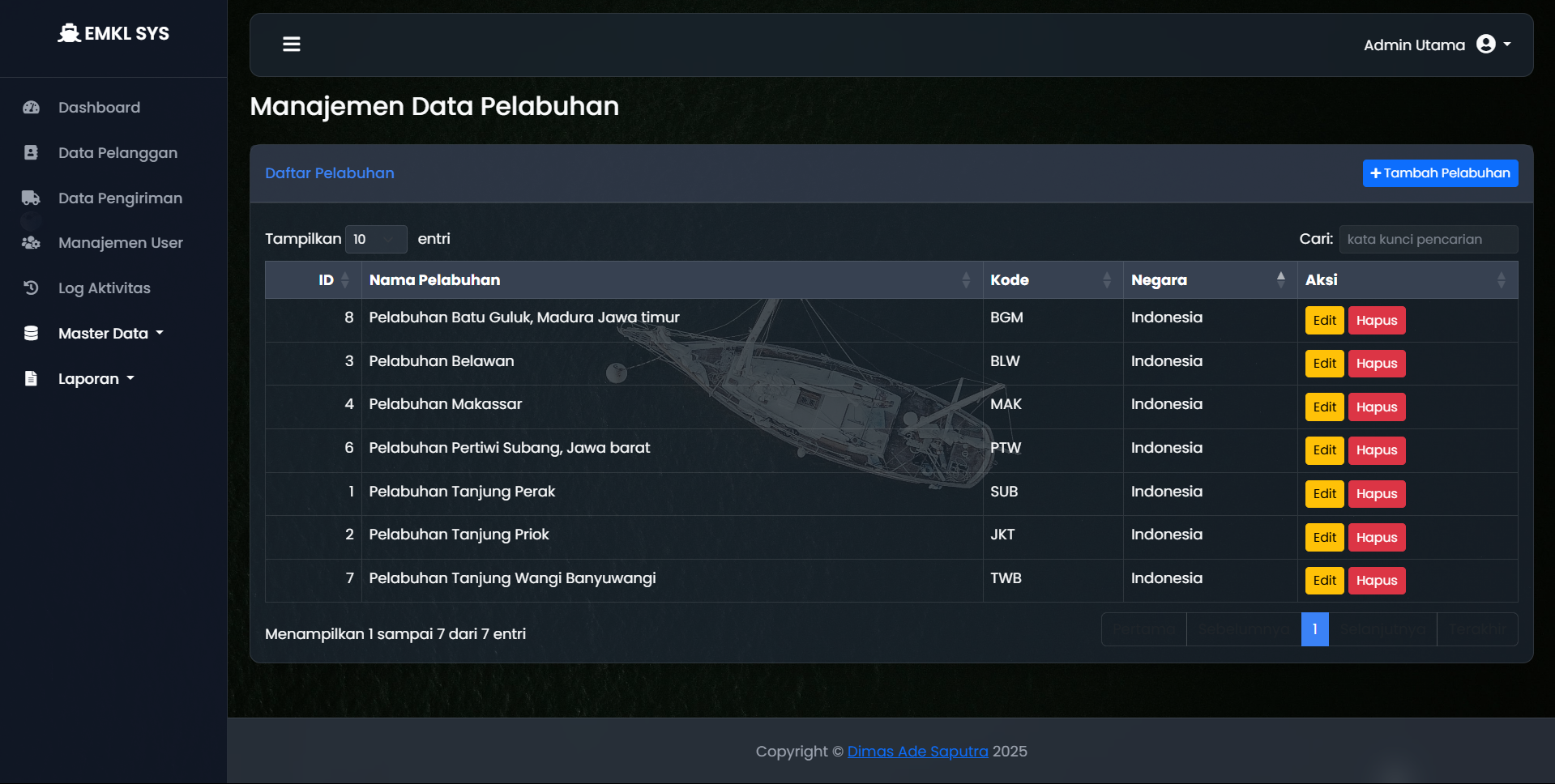
Task: Open the Tampilkan entries count dropdown
Action: pos(376,240)
